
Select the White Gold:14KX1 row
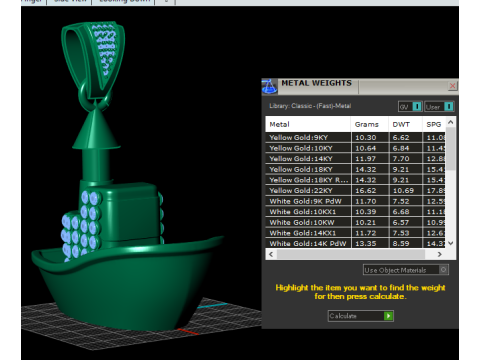(x=355, y=233)
